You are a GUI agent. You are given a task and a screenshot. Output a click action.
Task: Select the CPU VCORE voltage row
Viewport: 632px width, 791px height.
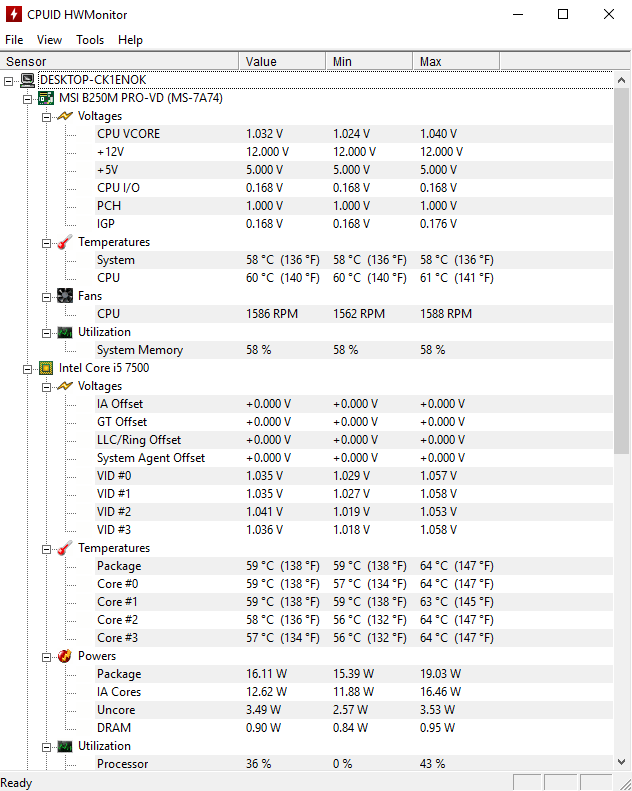[354, 134]
